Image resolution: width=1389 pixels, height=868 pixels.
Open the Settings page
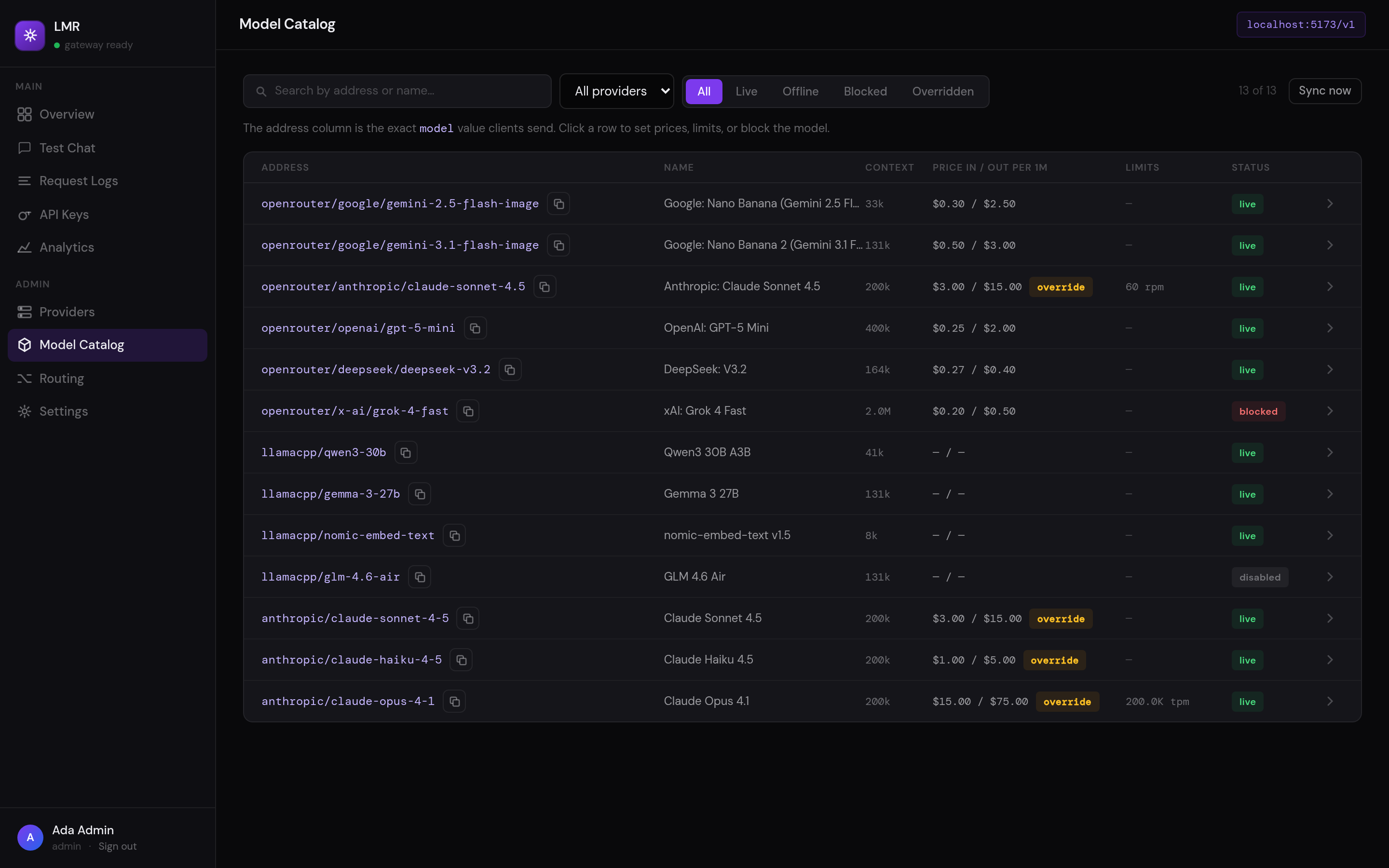[x=108, y=411]
